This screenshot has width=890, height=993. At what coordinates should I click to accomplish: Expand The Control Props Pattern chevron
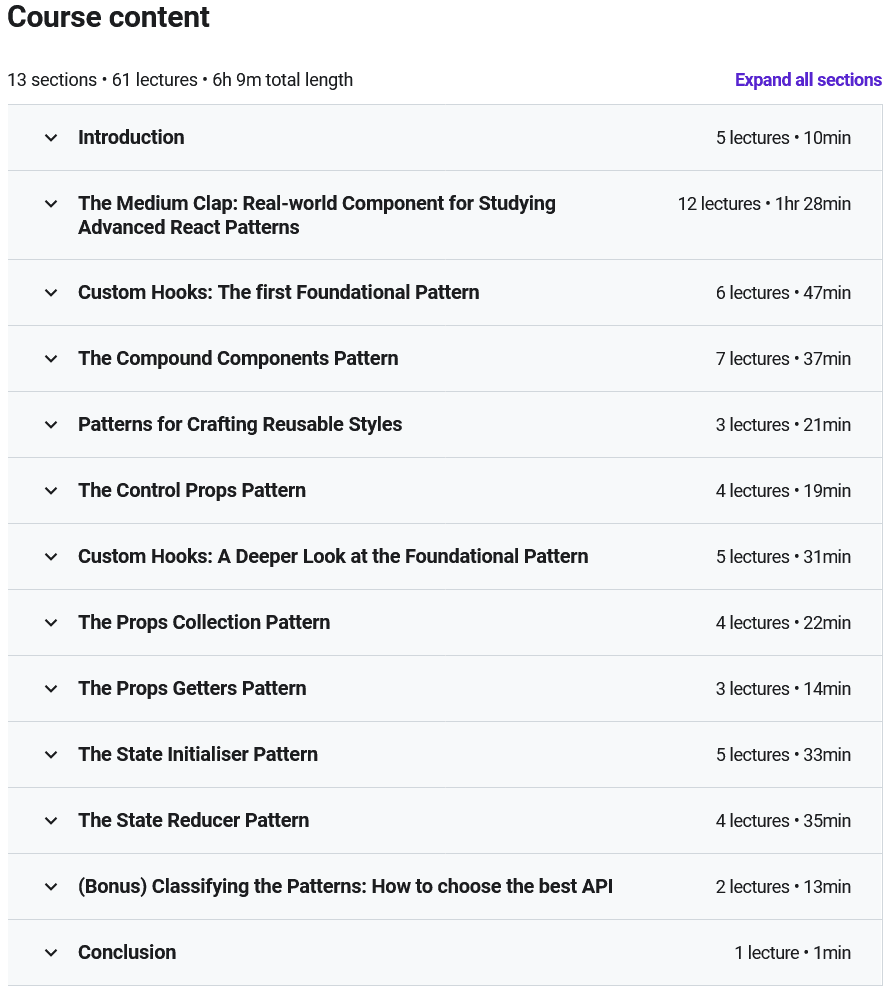[x=51, y=491]
